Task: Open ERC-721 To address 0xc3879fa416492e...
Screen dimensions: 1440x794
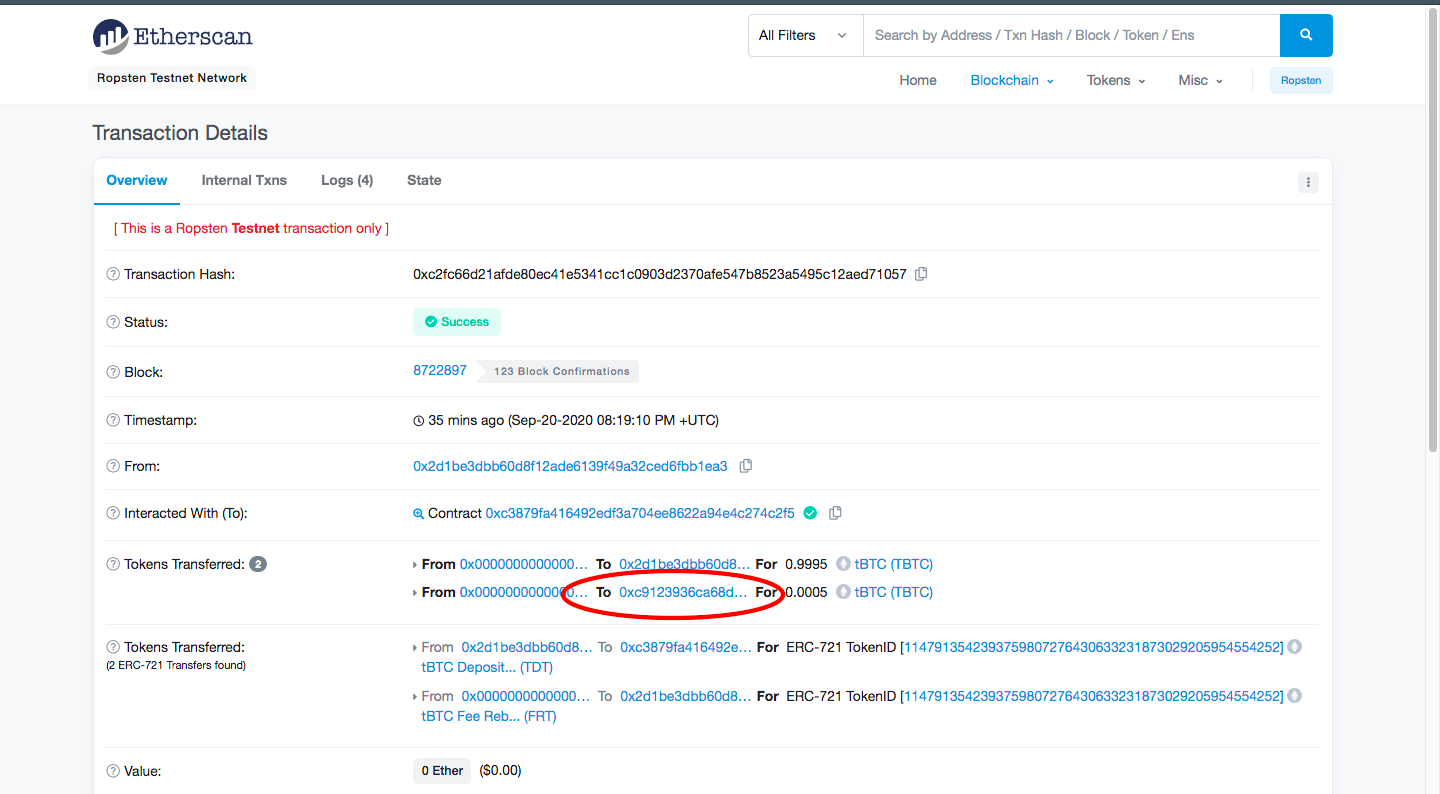Action: click(x=686, y=647)
